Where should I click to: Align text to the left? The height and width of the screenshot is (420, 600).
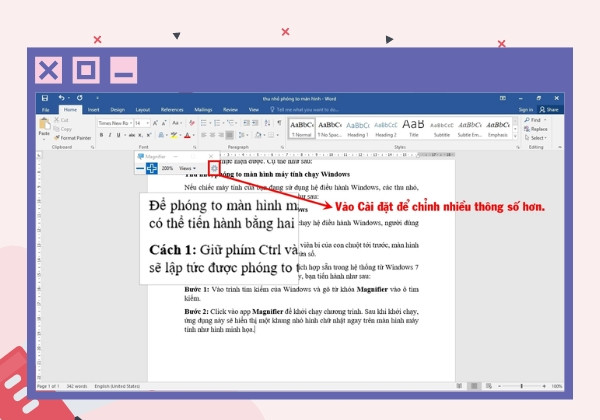pos(204,135)
